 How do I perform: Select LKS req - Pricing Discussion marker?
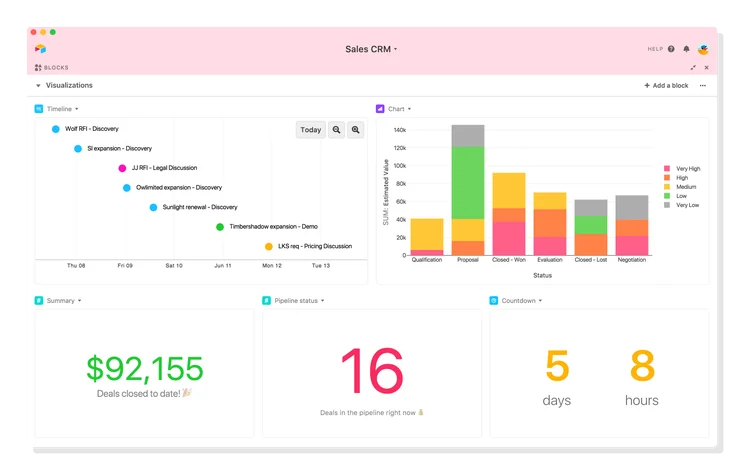click(269, 246)
